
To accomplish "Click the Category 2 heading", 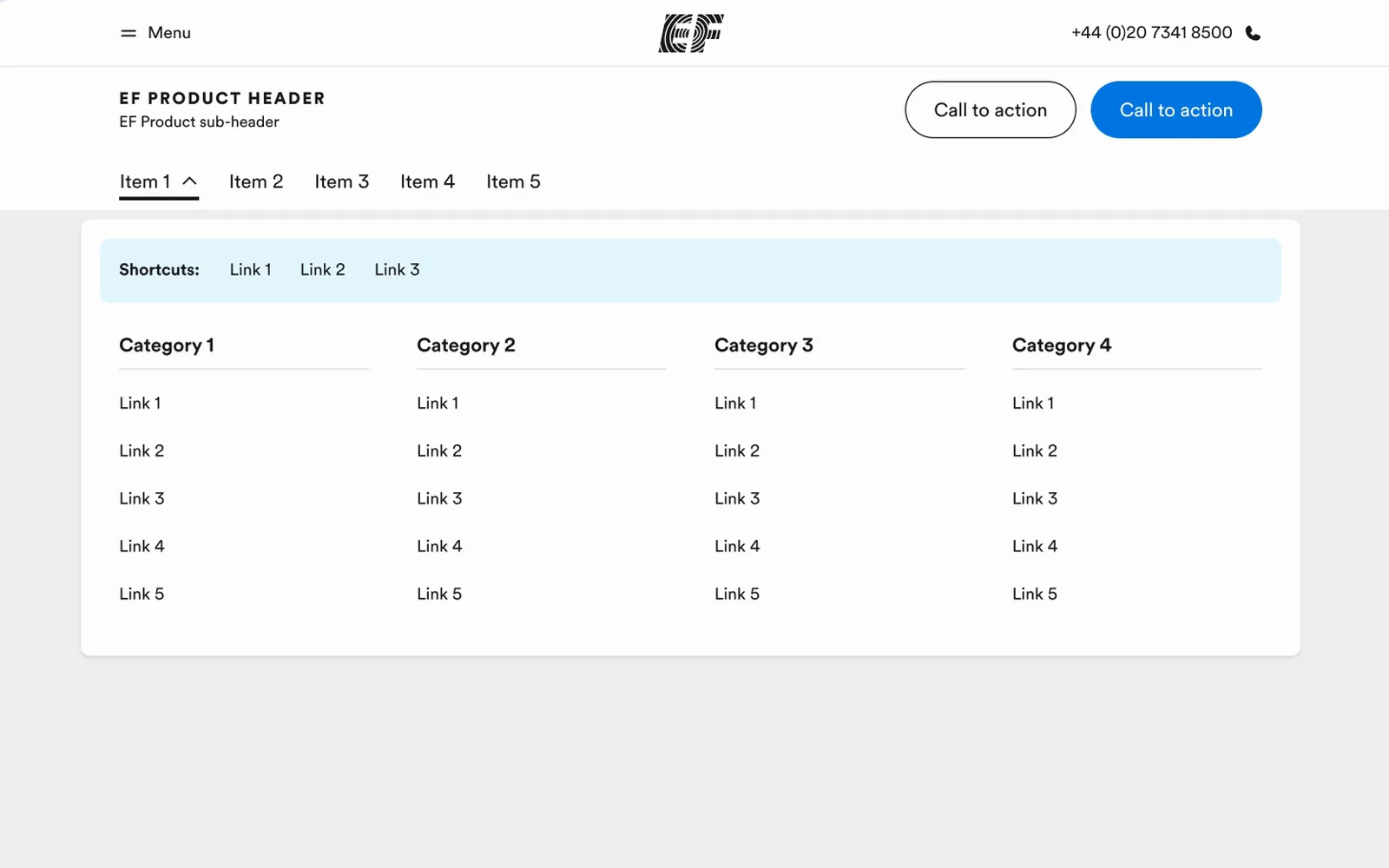I will 466,345.
